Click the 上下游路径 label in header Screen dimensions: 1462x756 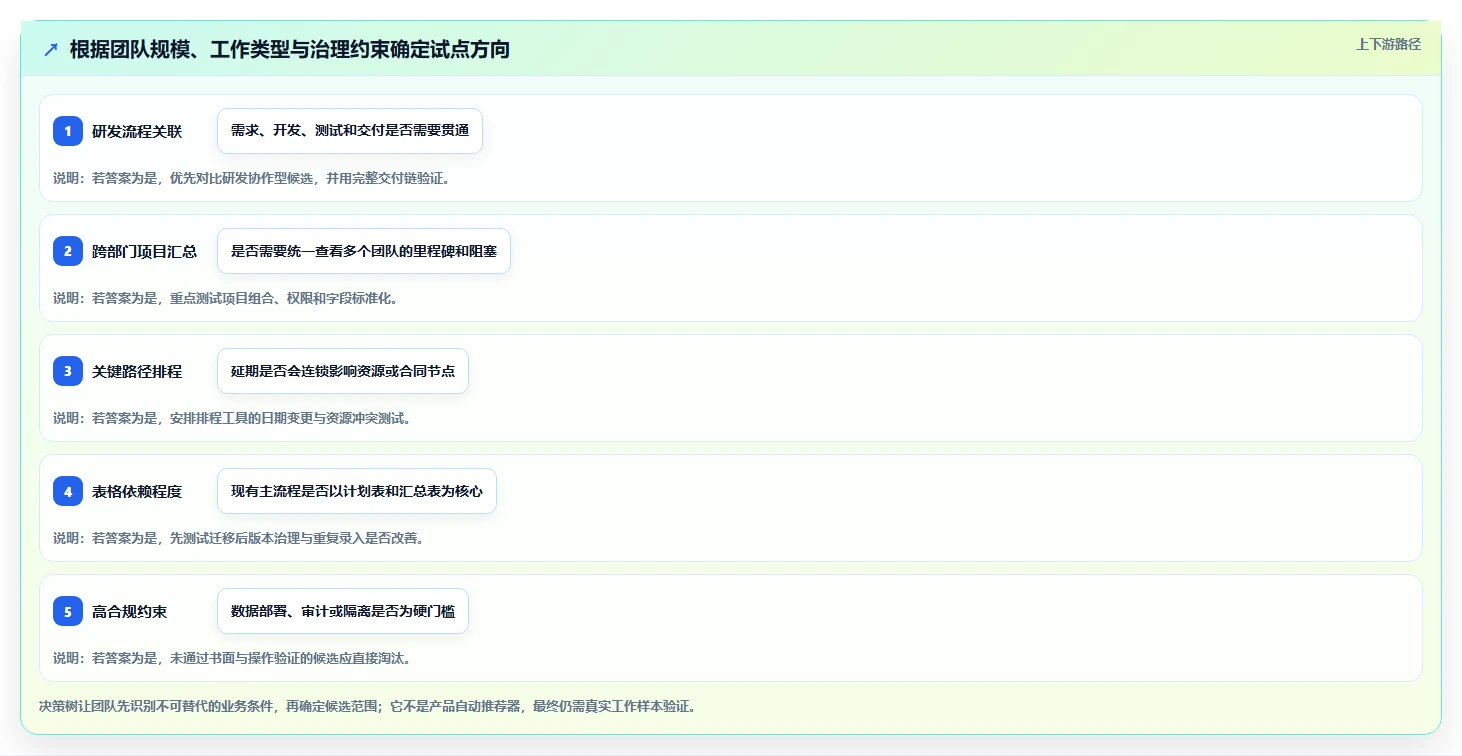[x=1388, y=44]
